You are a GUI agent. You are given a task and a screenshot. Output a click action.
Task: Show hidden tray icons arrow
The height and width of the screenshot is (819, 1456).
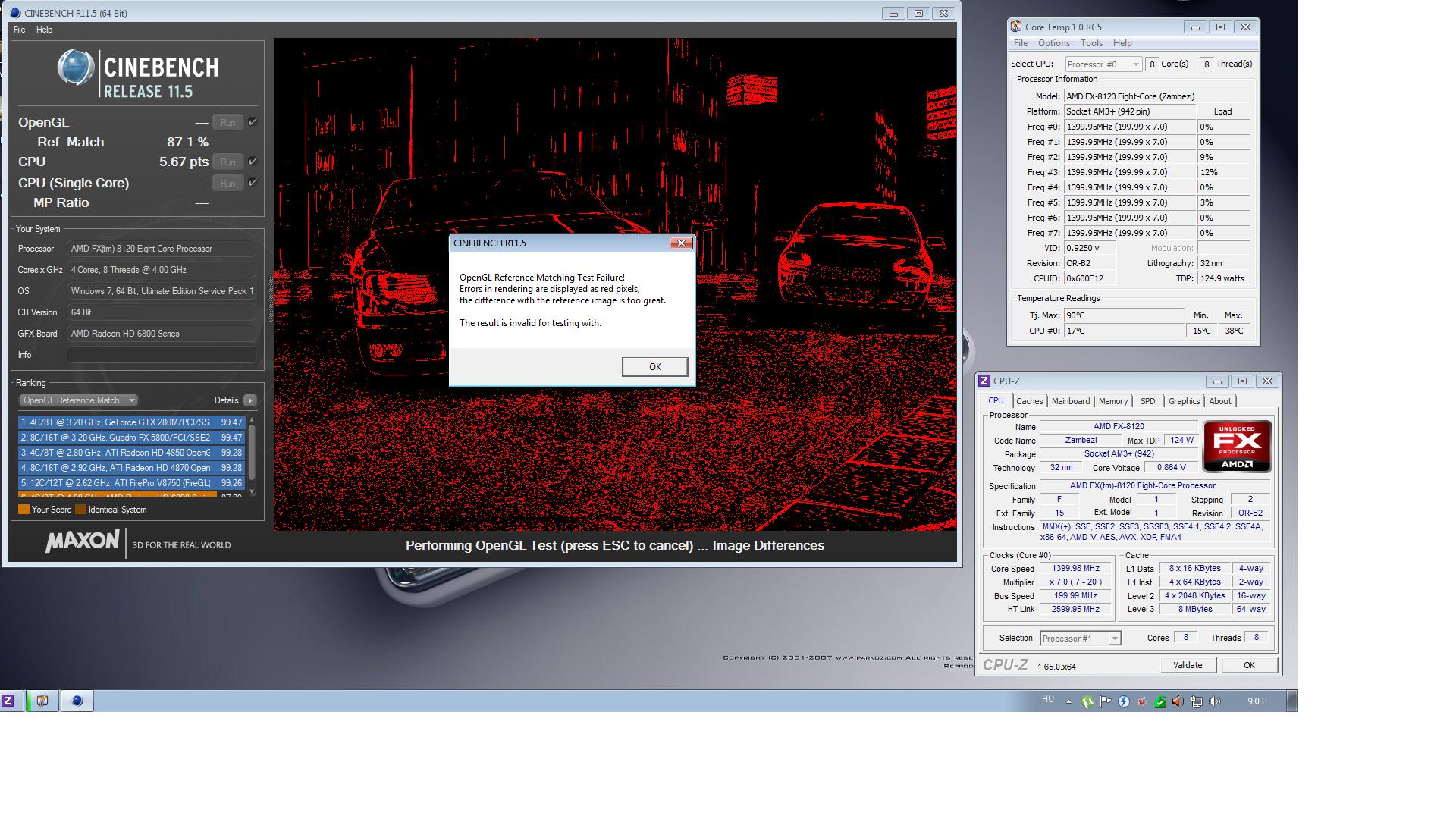pyautogui.click(x=1068, y=701)
